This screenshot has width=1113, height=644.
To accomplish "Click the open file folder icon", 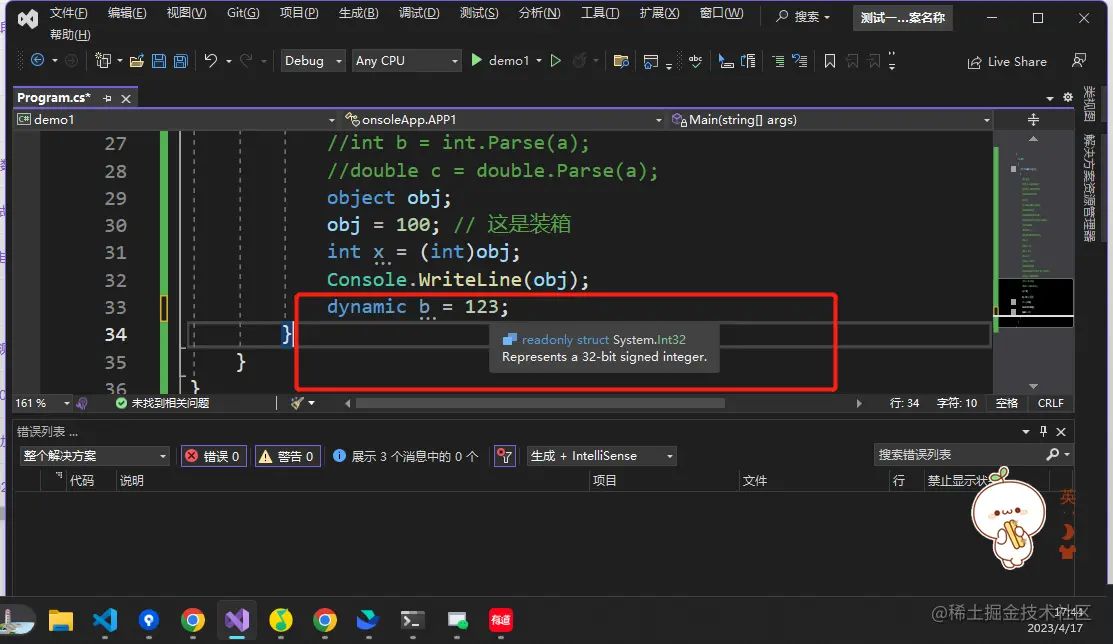I will pyautogui.click(x=137, y=61).
